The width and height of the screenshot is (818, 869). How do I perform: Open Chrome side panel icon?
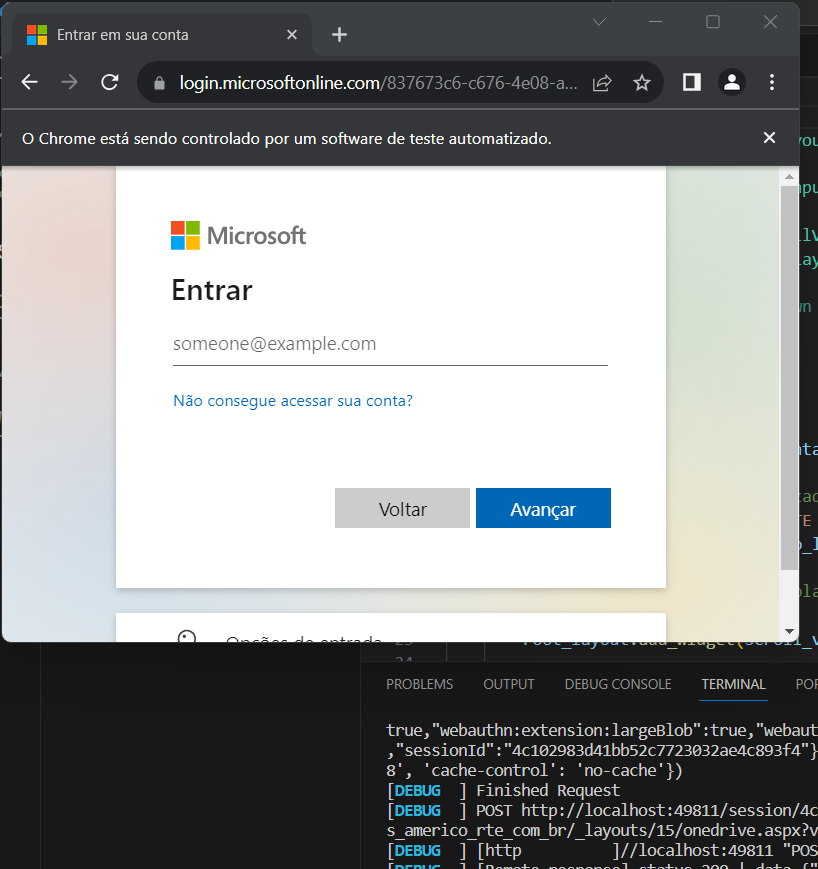(692, 83)
